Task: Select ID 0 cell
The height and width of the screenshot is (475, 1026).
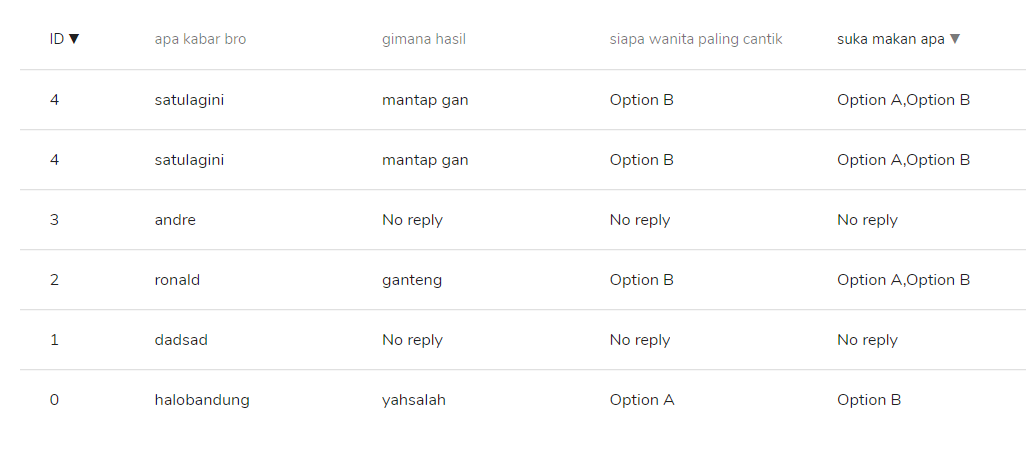Action: pos(54,400)
